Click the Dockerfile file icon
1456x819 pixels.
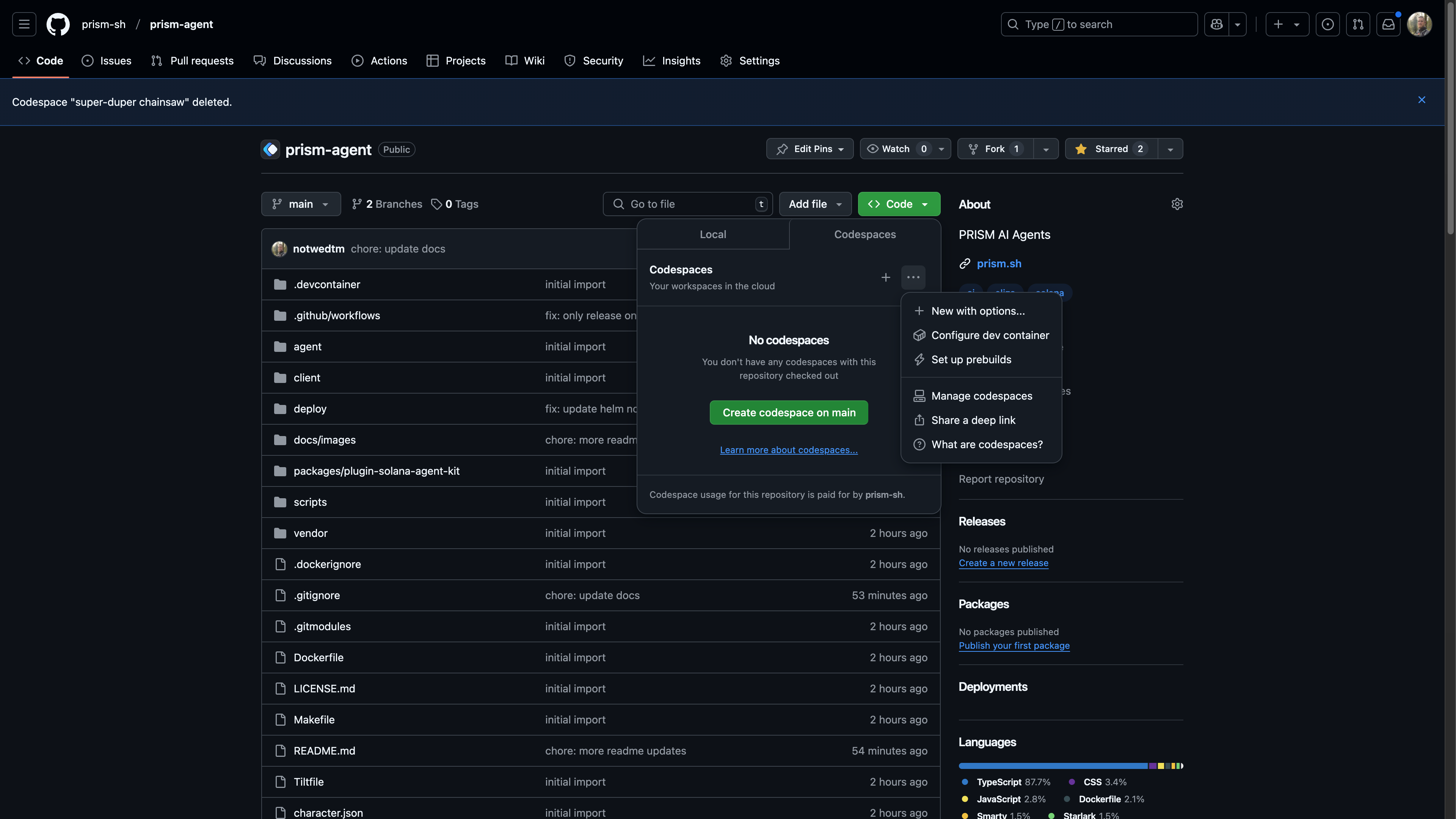[280, 657]
